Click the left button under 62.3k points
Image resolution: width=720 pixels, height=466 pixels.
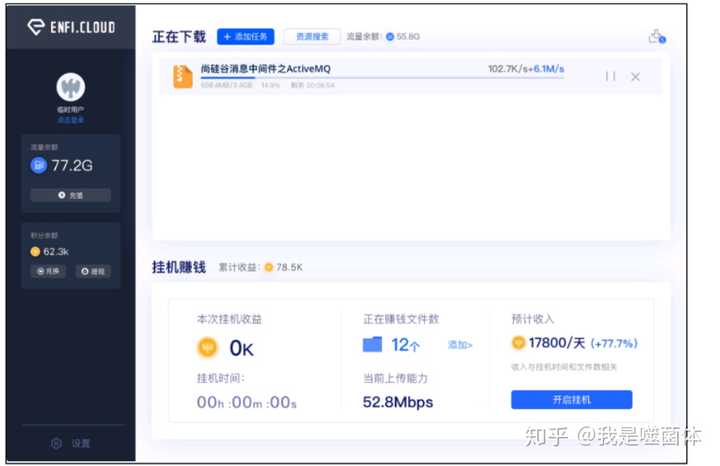point(48,271)
